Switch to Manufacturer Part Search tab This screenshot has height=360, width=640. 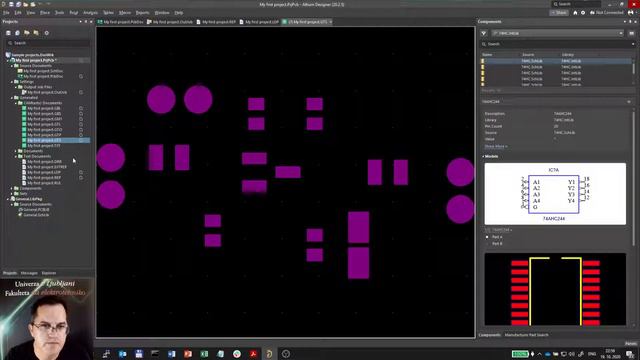click(527, 335)
